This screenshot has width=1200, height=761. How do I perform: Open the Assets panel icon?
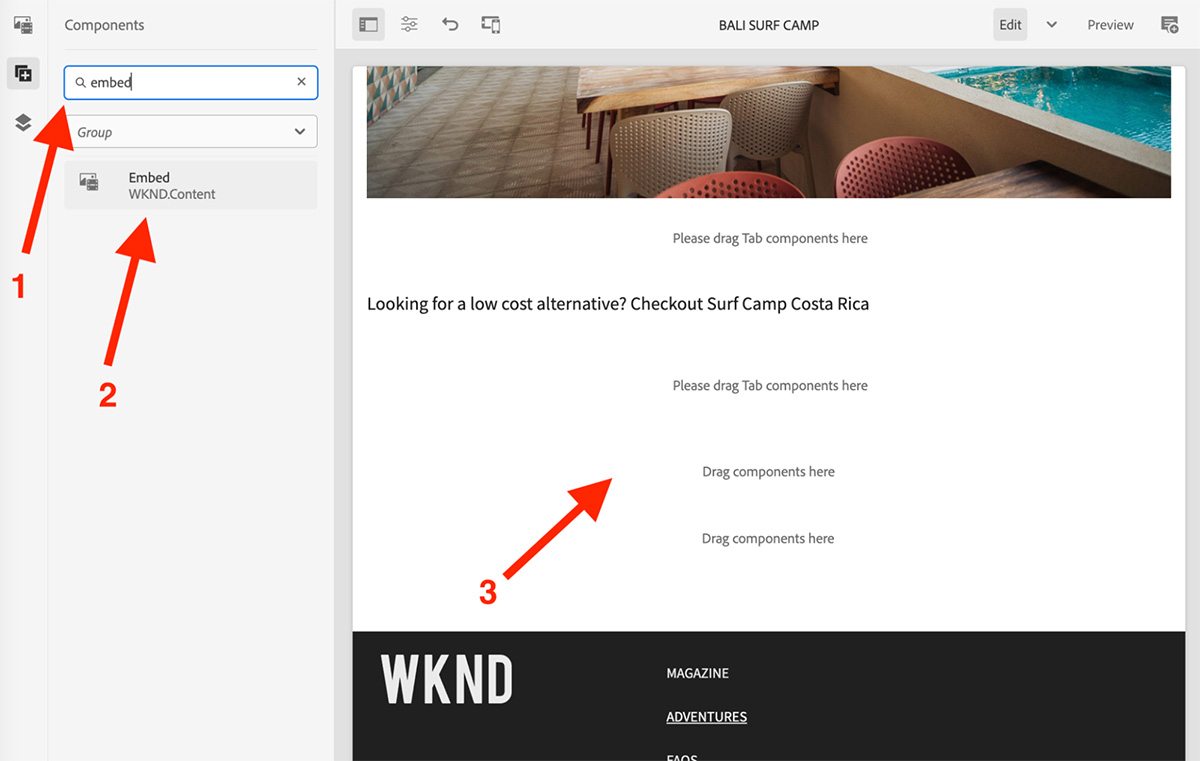(23, 25)
